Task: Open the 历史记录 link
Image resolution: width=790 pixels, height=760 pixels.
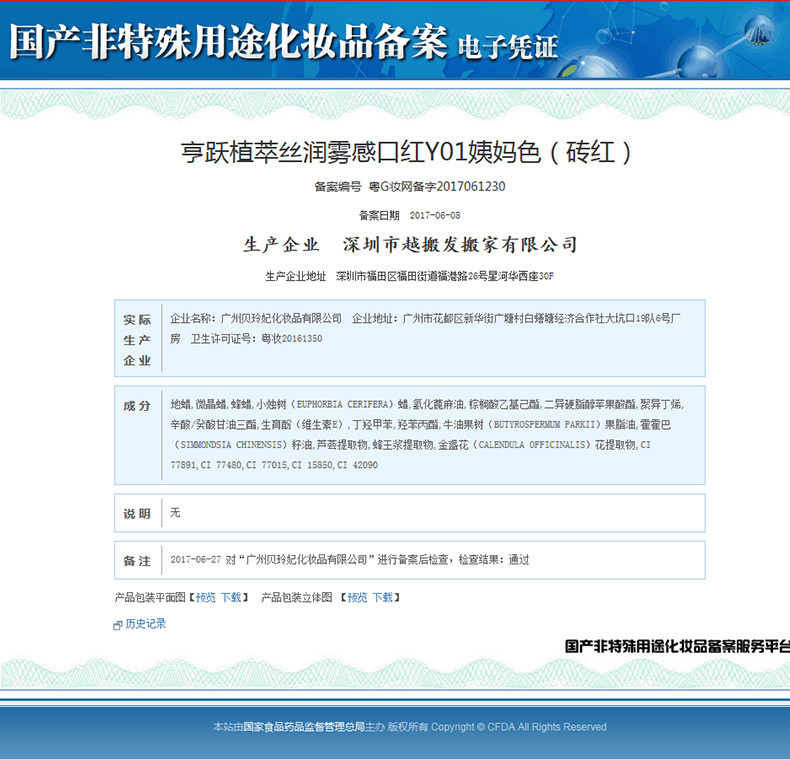Action: point(146,623)
